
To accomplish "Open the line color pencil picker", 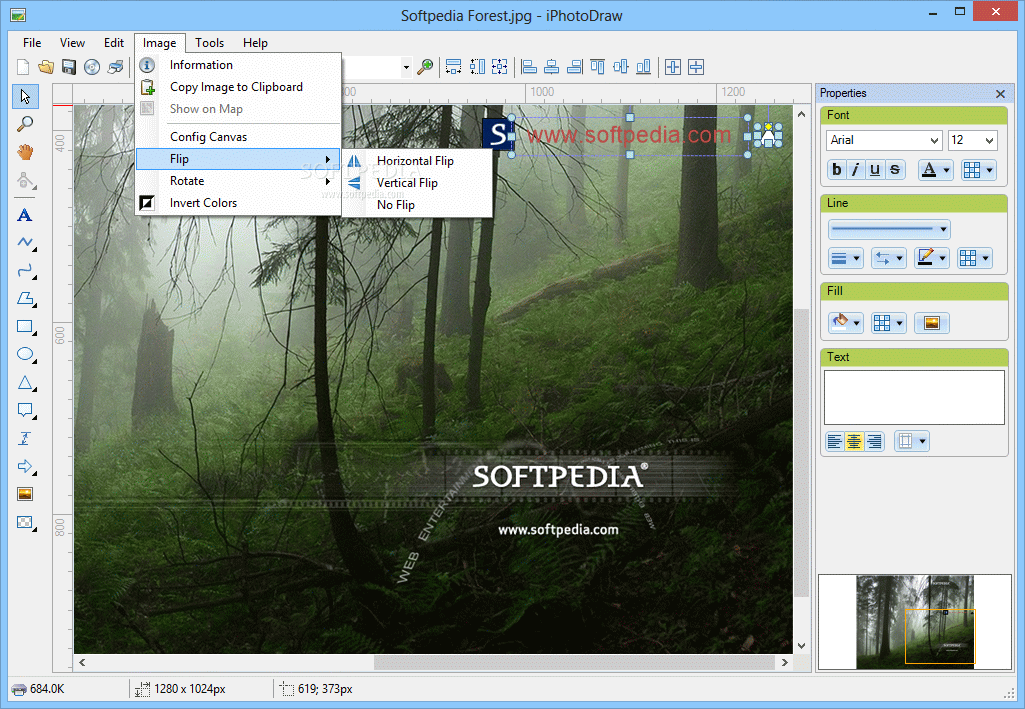I will coord(932,259).
